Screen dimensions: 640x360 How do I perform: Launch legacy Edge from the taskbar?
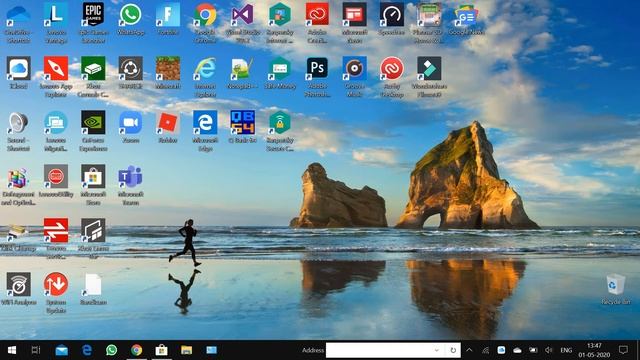(87, 350)
